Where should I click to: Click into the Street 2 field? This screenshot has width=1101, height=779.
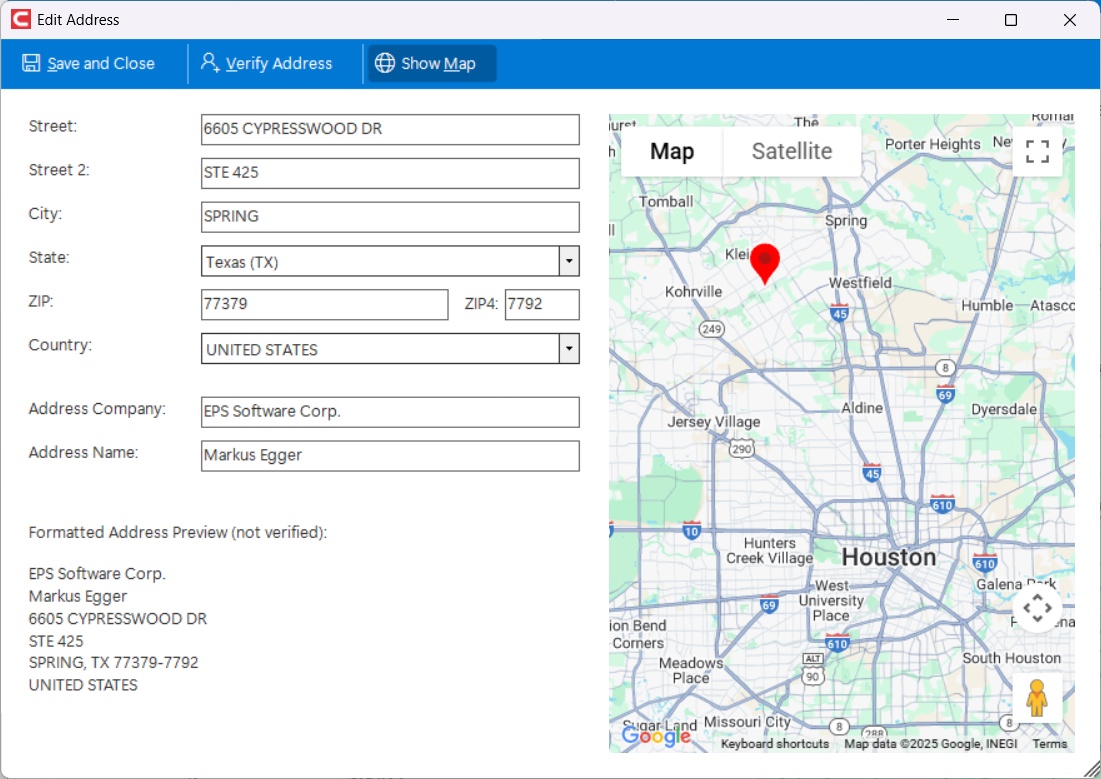click(x=390, y=173)
